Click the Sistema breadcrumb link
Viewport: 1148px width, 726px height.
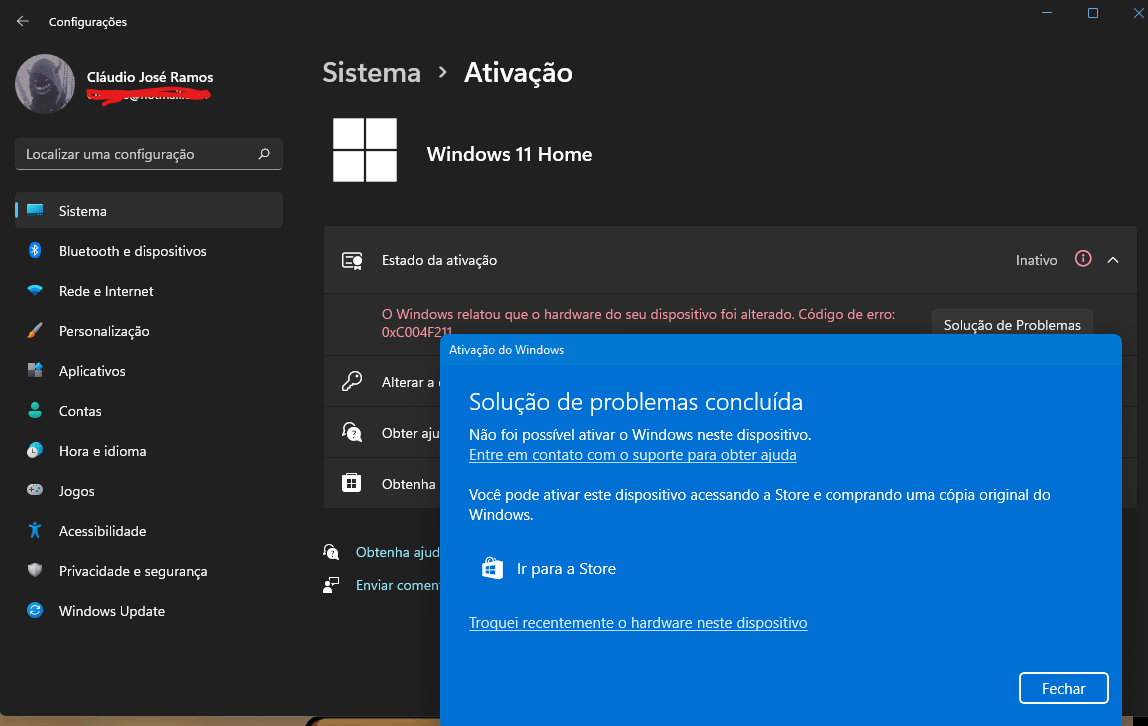pyautogui.click(x=371, y=72)
